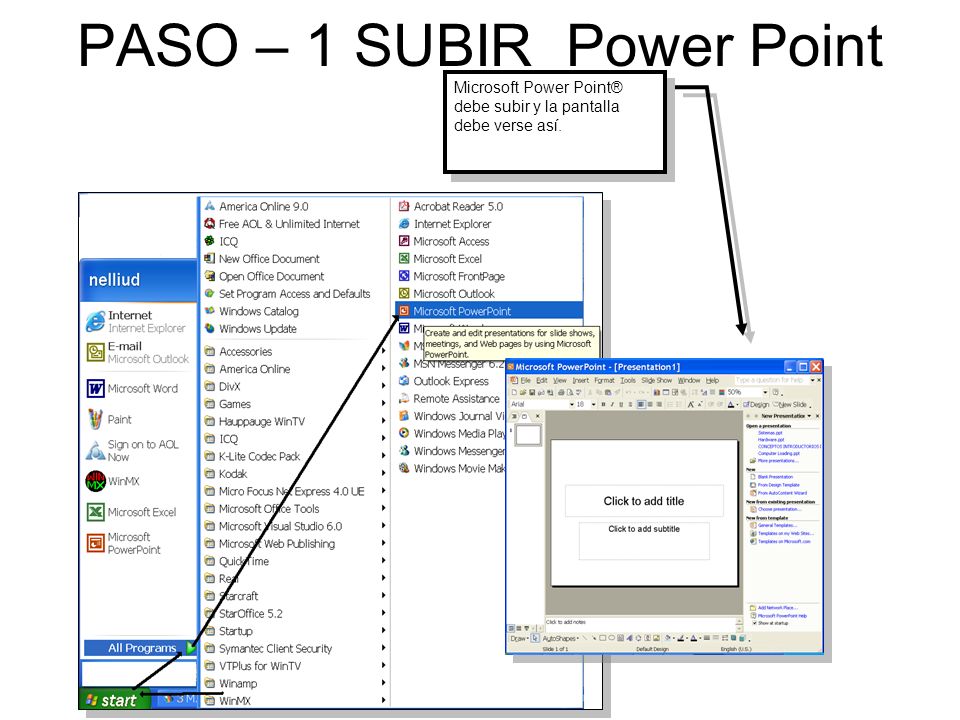The width and height of the screenshot is (960, 720).
Task: Select slide 1 thumbnail in PowerPoint pane
Action: point(528,435)
